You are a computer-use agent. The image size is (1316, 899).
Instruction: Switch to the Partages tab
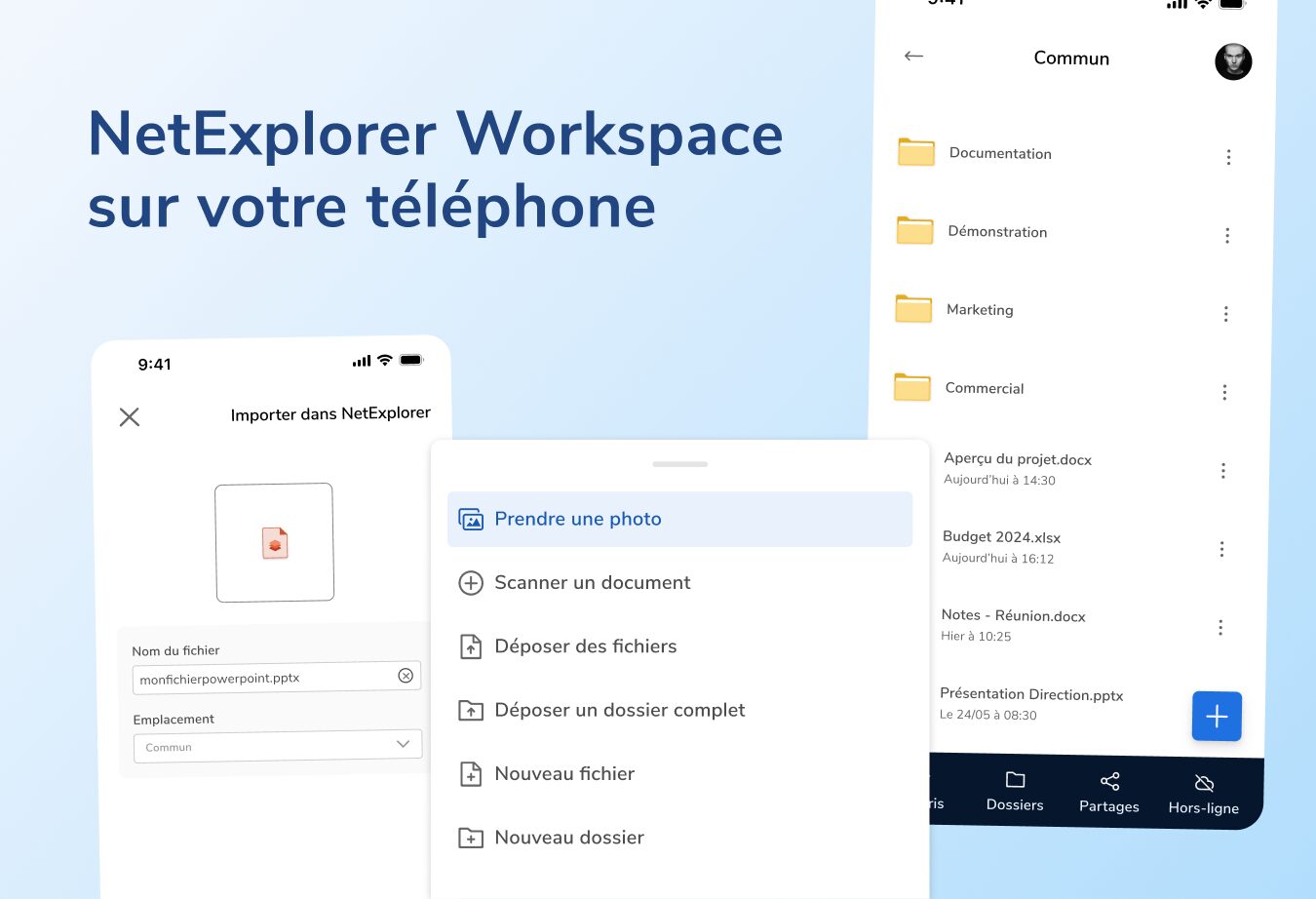pos(1109,793)
